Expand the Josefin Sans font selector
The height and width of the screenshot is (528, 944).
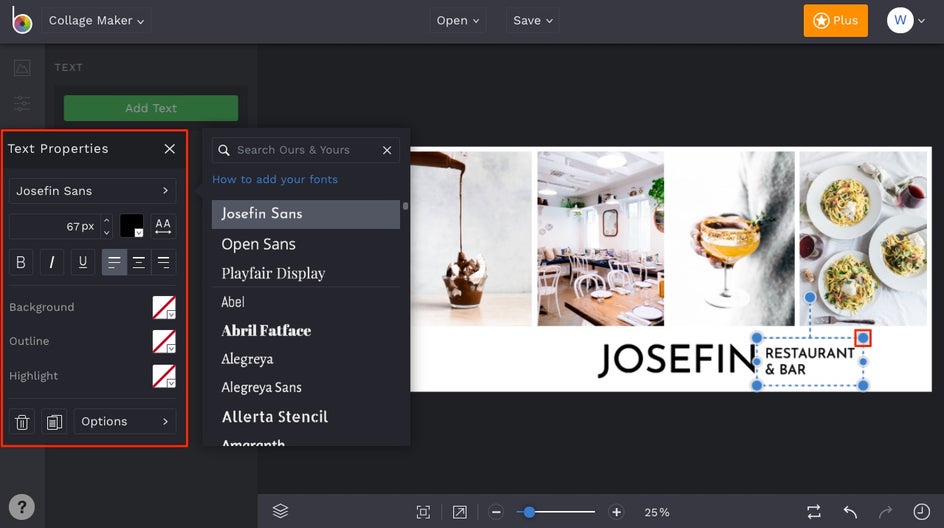pyautogui.click(x=92, y=191)
